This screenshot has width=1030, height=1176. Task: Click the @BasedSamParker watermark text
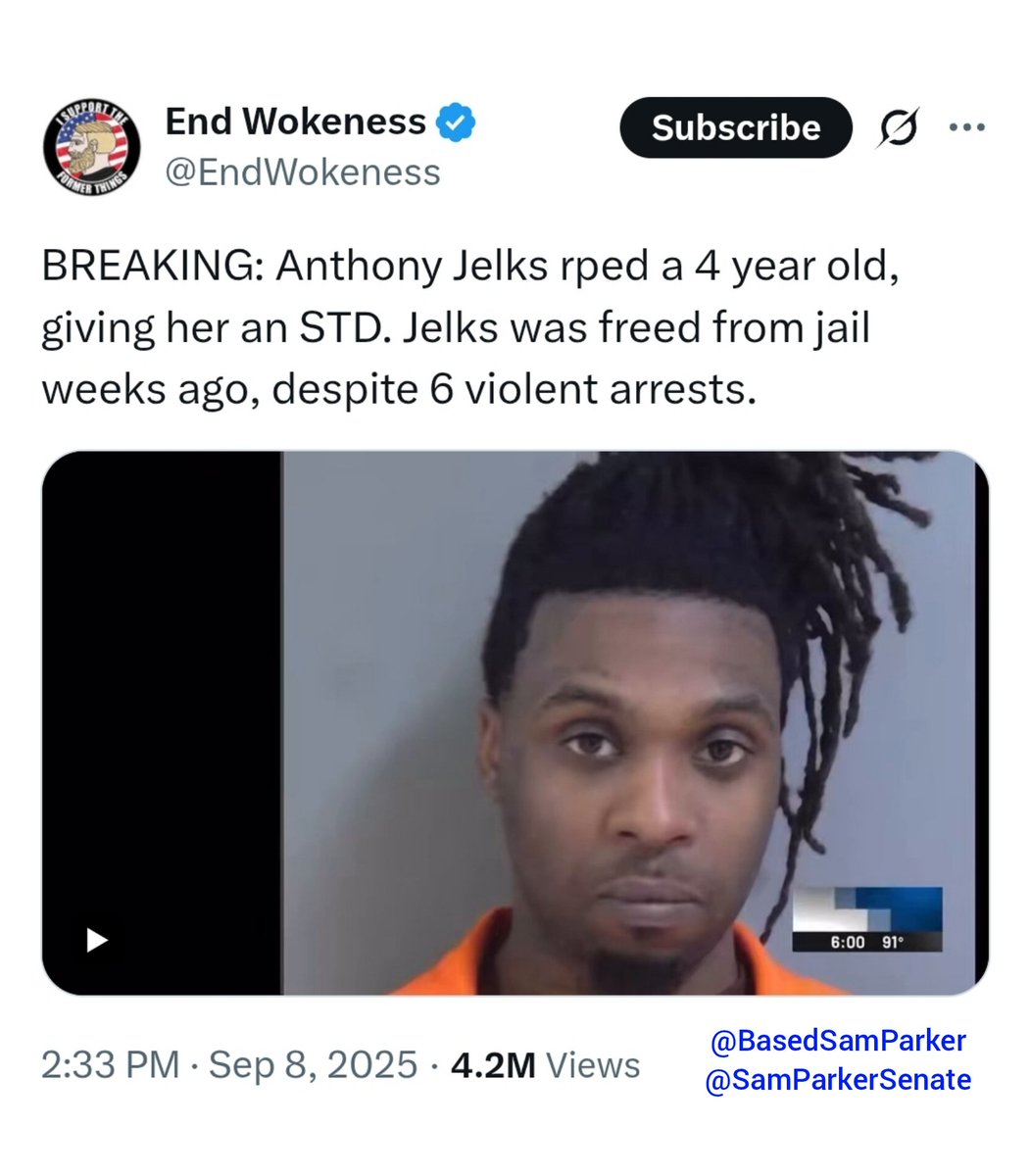click(x=838, y=1042)
